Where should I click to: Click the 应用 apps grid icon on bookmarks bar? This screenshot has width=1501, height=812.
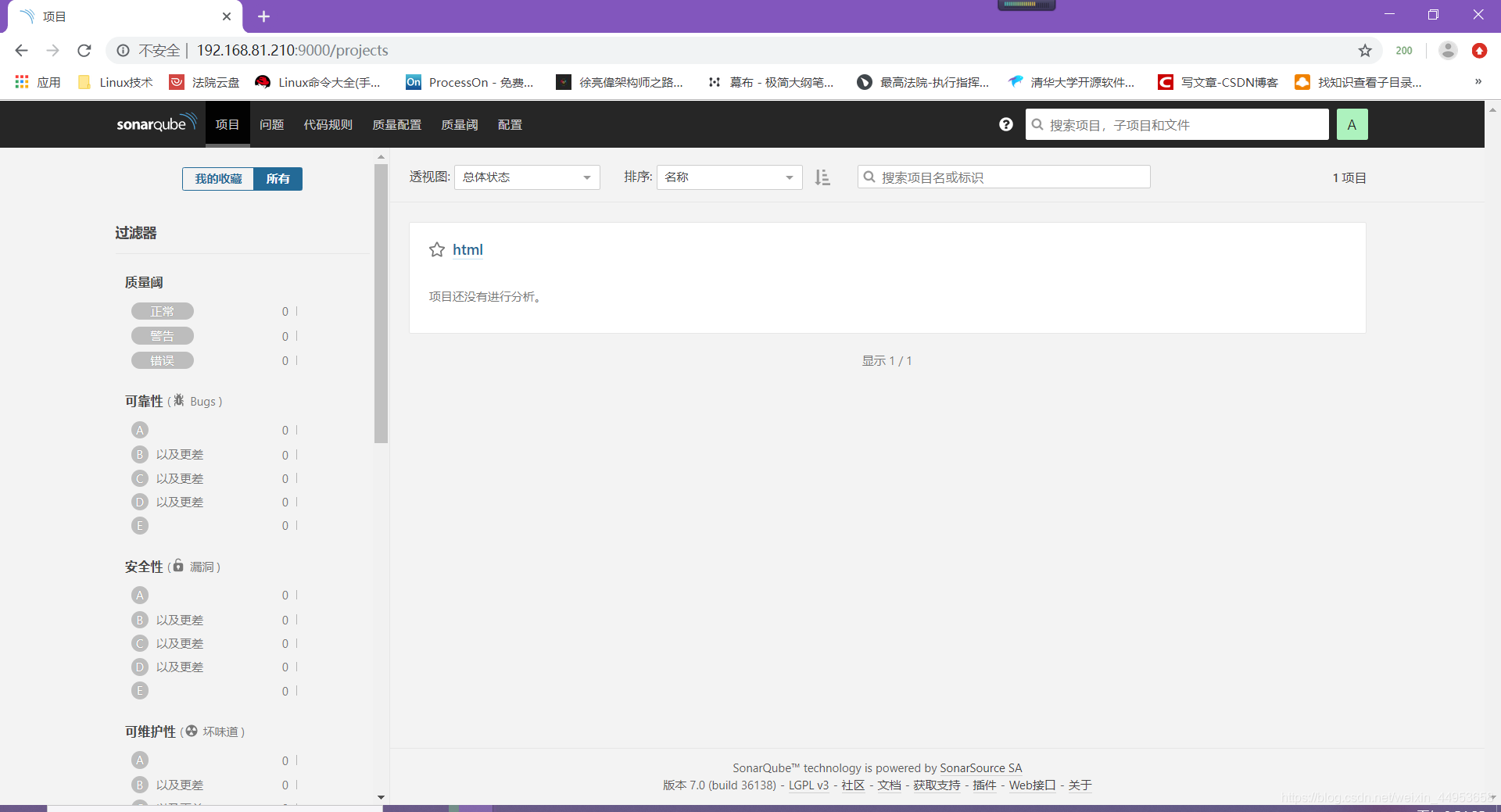[x=21, y=81]
